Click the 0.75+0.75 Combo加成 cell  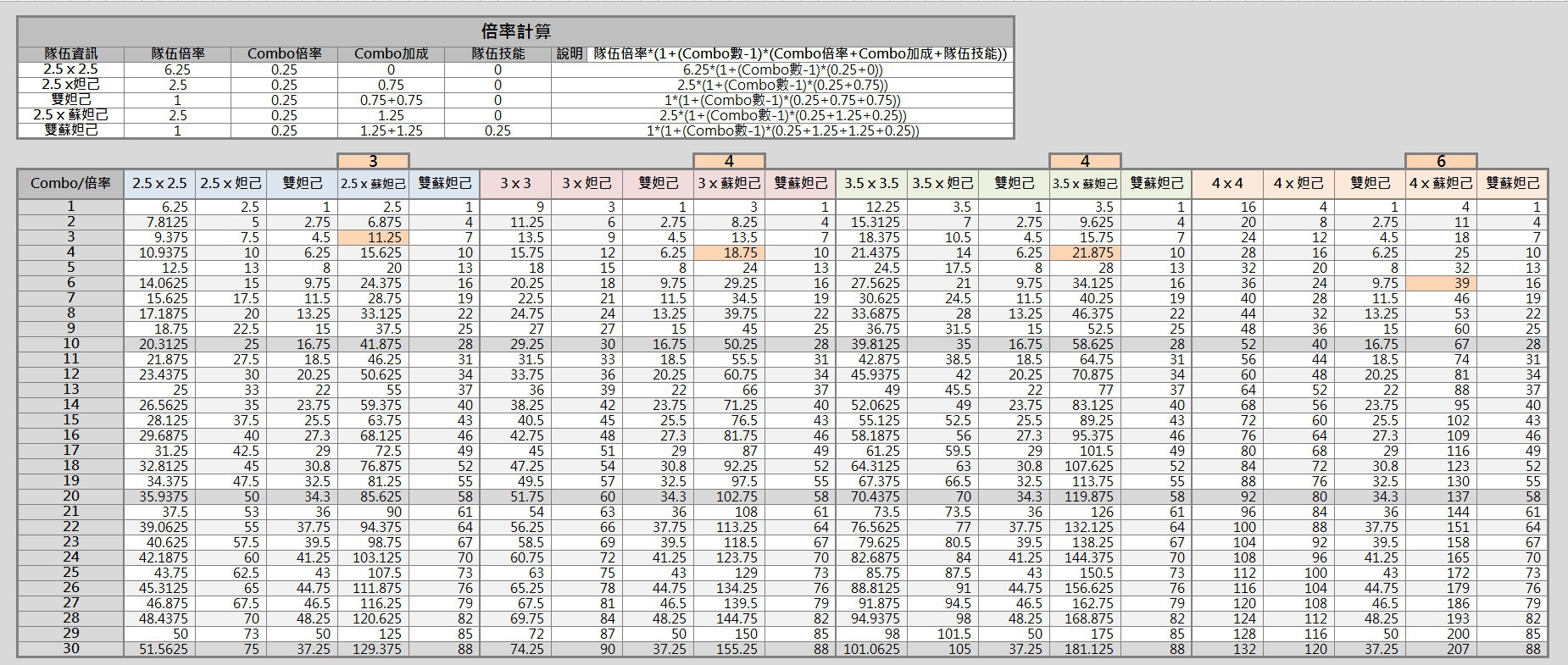(x=391, y=100)
